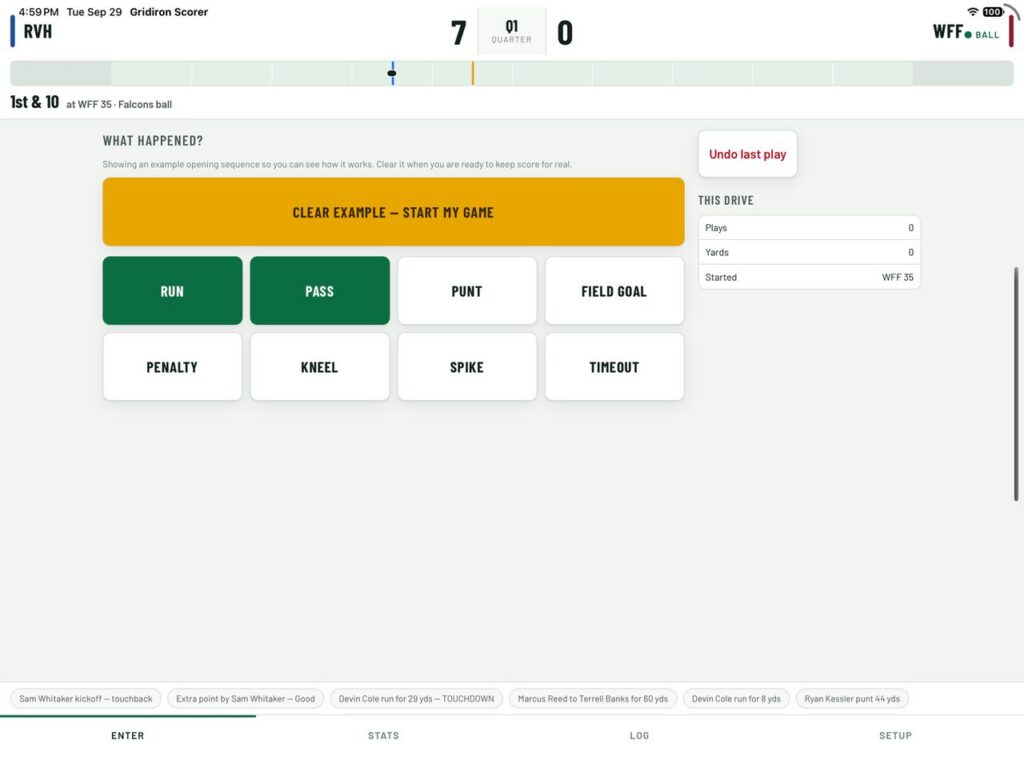Open Sam Whitaker kickoff touchback play chip

(x=86, y=699)
